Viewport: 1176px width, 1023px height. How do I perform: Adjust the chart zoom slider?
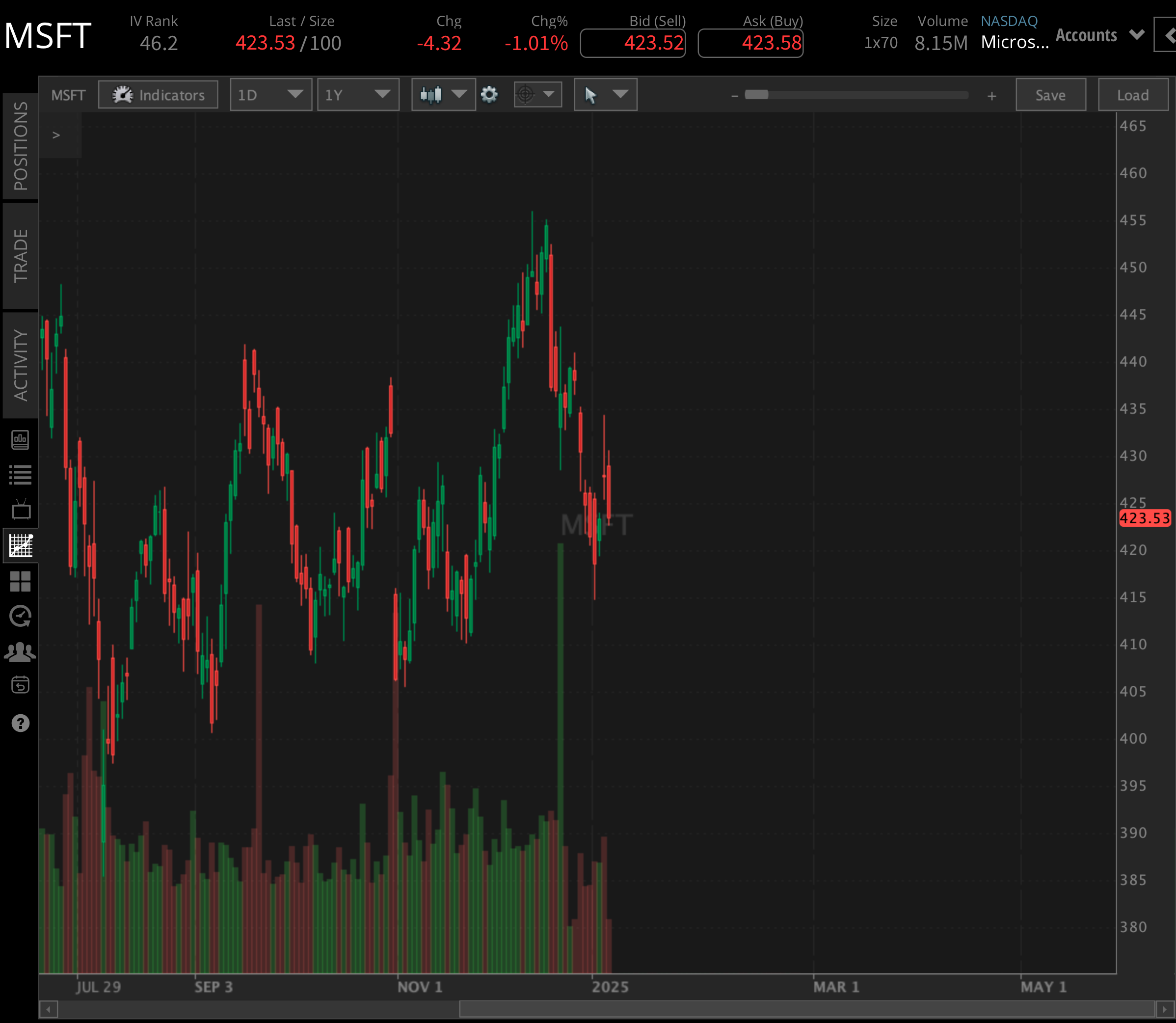tap(856, 95)
